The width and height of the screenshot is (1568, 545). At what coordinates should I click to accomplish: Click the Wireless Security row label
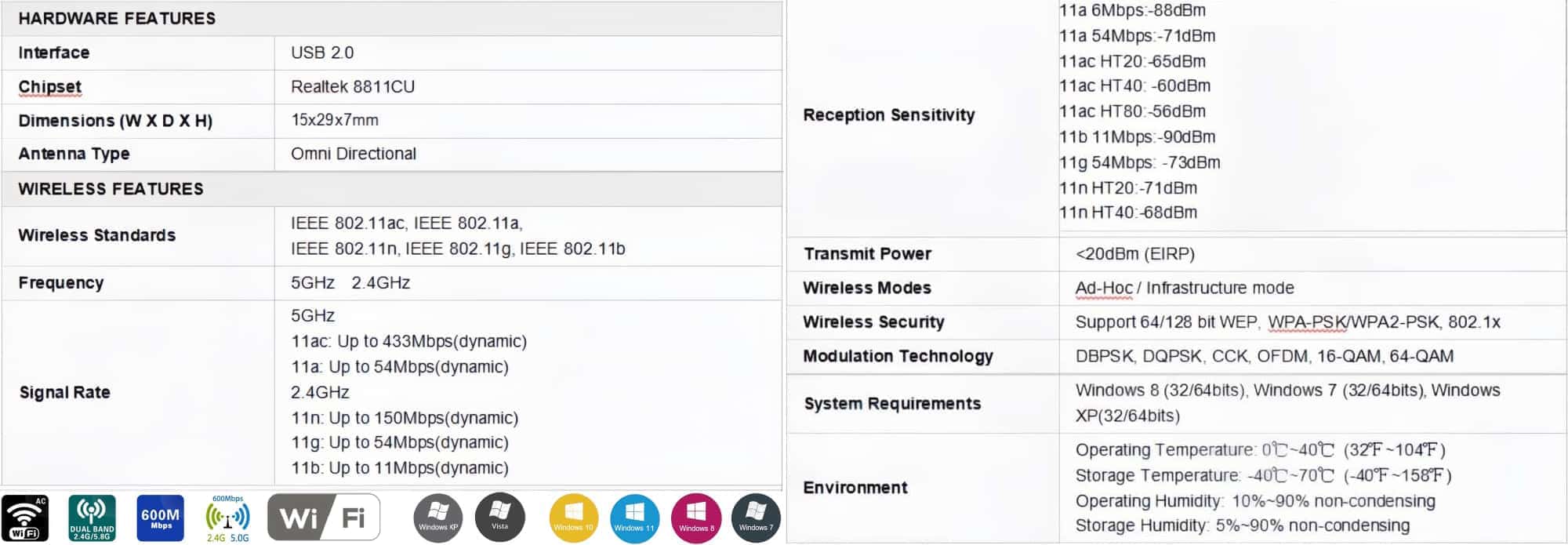click(873, 322)
